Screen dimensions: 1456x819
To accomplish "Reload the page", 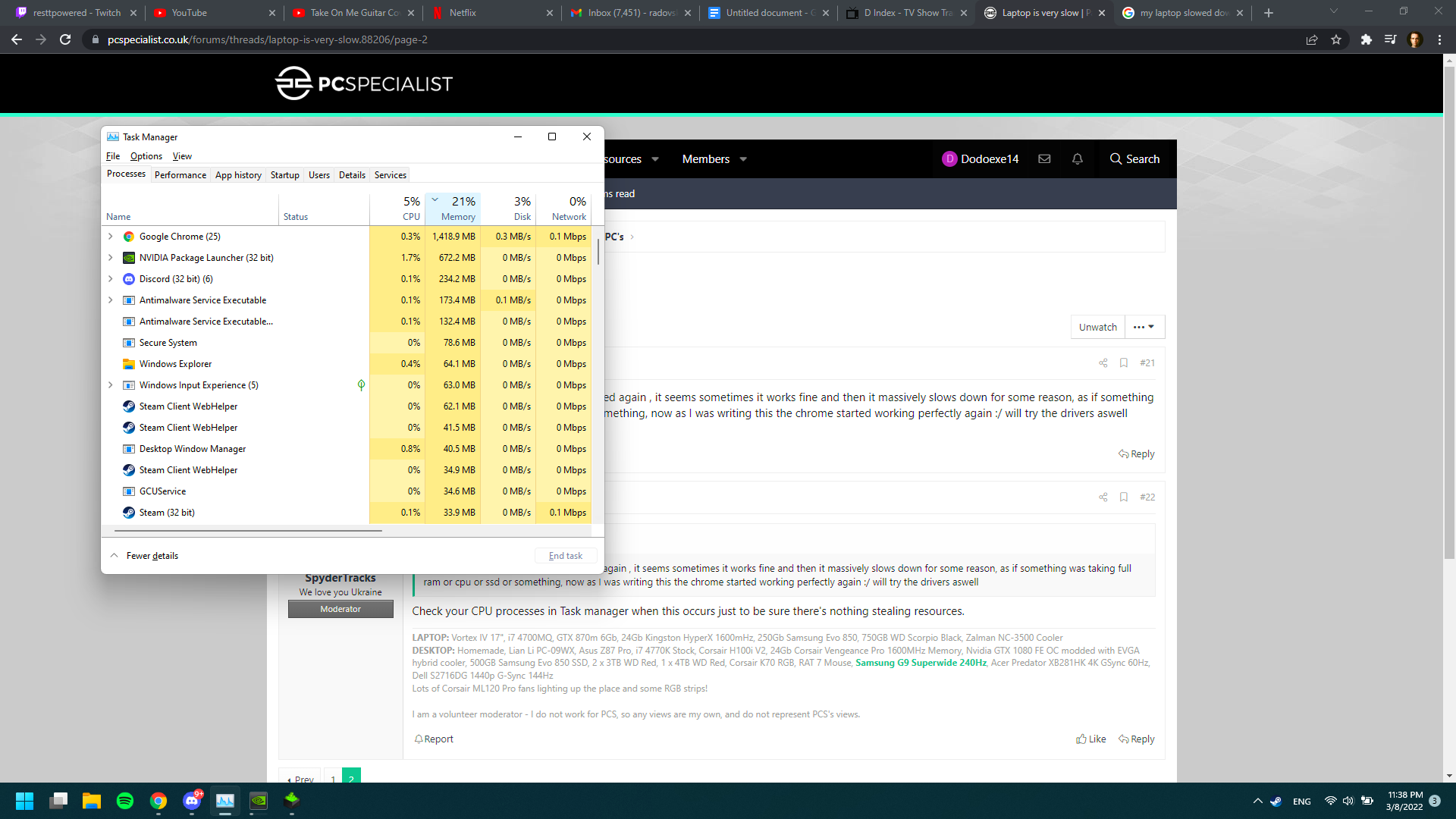I will pyautogui.click(x=65, y=39).
